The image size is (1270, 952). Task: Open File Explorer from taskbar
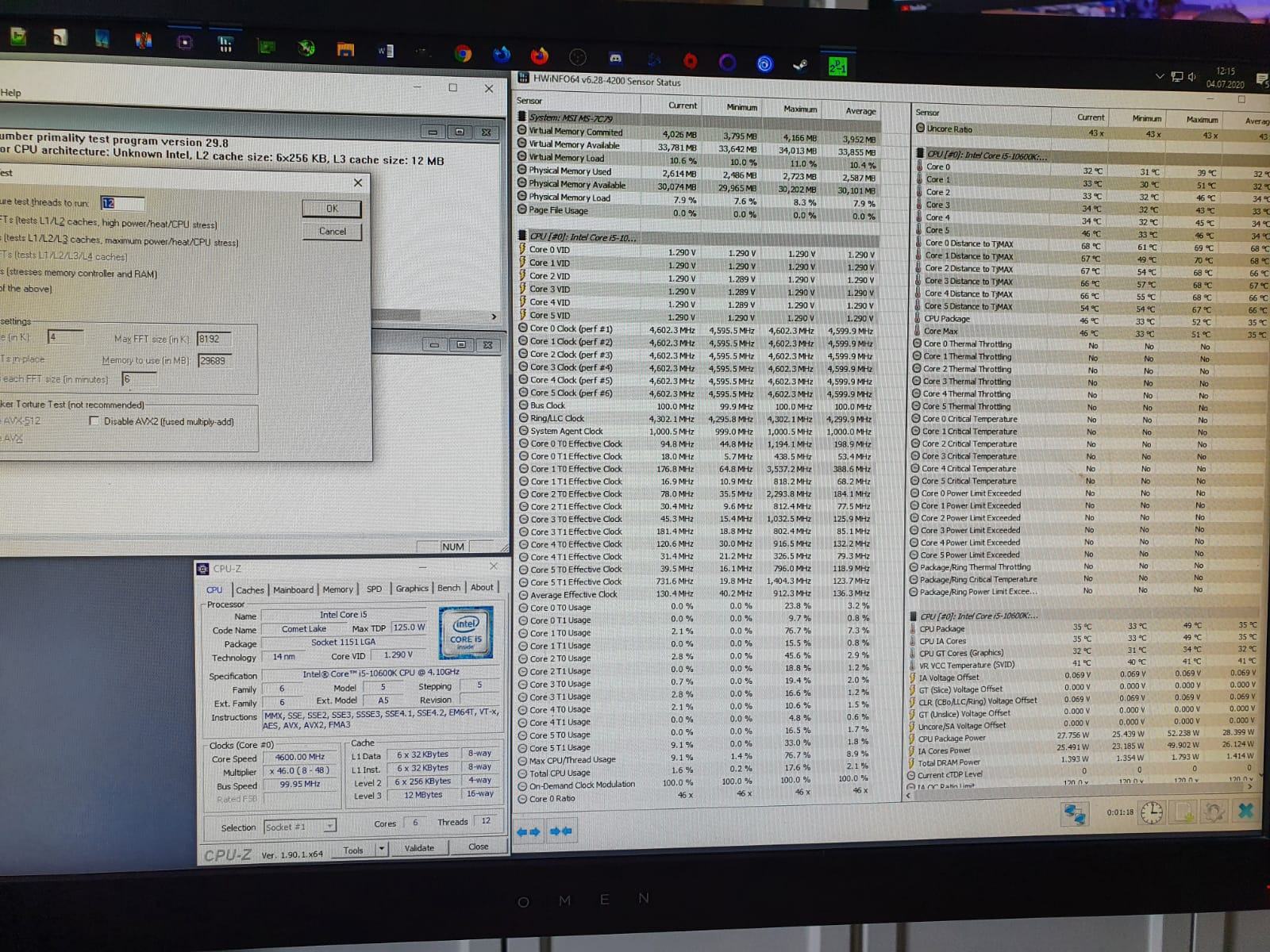(345, 50)
